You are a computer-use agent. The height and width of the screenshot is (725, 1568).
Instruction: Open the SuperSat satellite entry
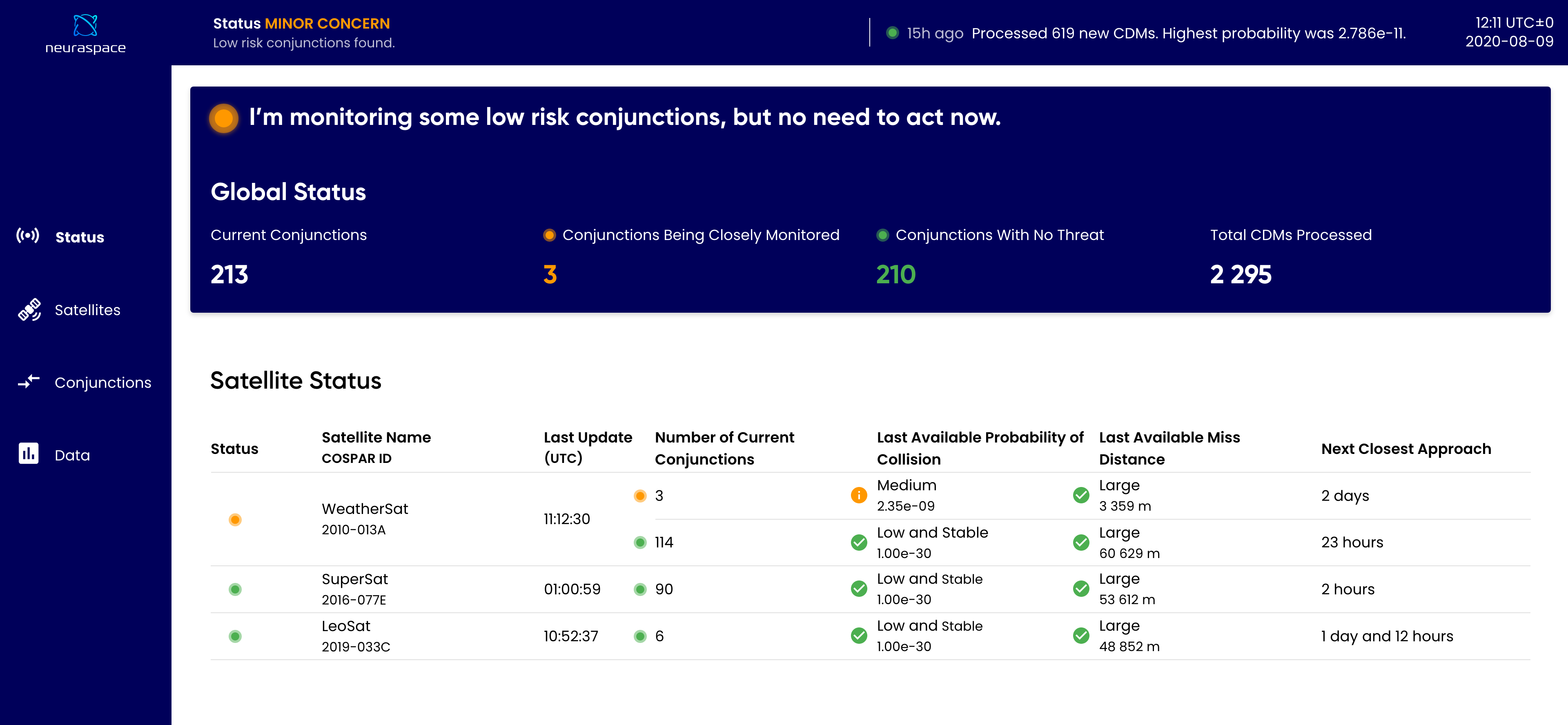[354, 579]
